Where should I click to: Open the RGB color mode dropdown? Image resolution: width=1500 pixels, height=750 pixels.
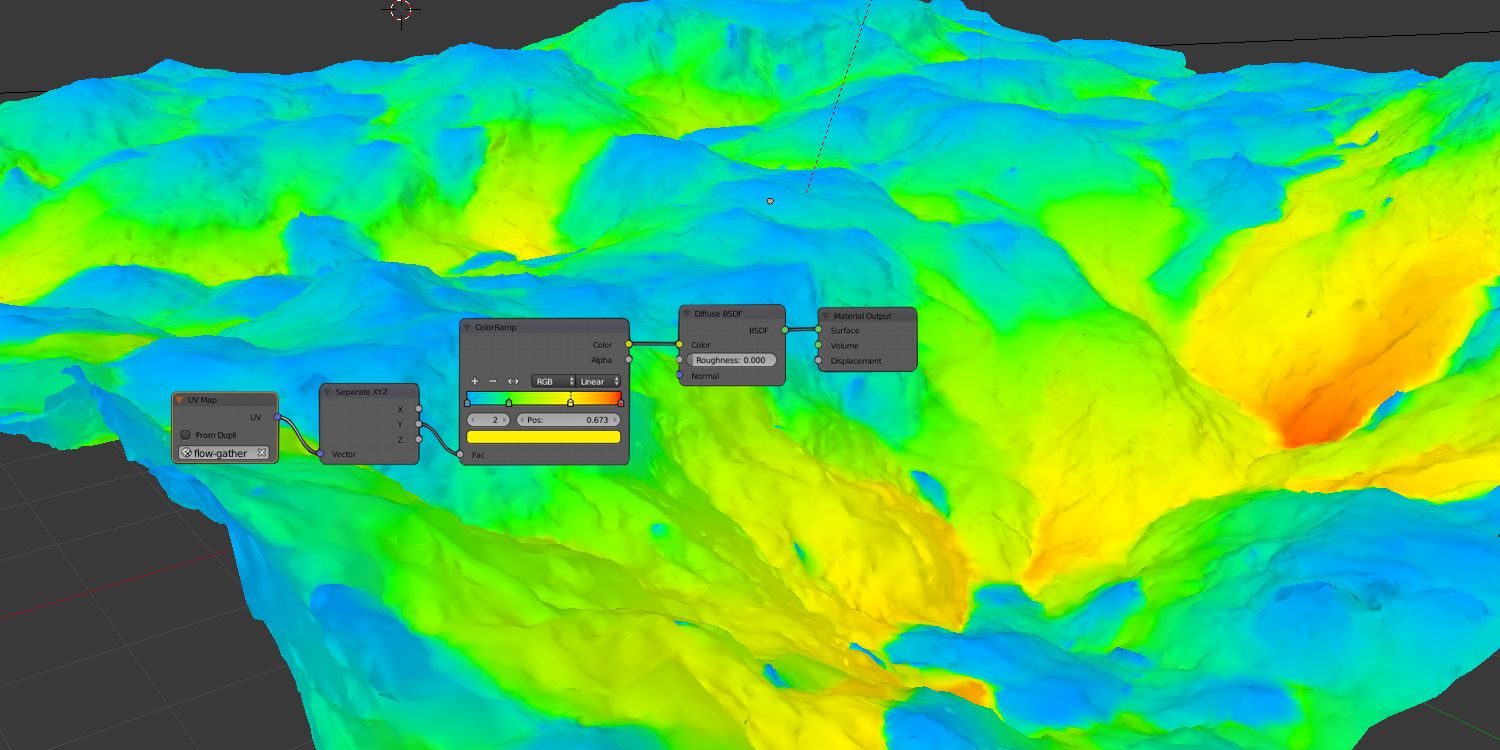(554, 381)
